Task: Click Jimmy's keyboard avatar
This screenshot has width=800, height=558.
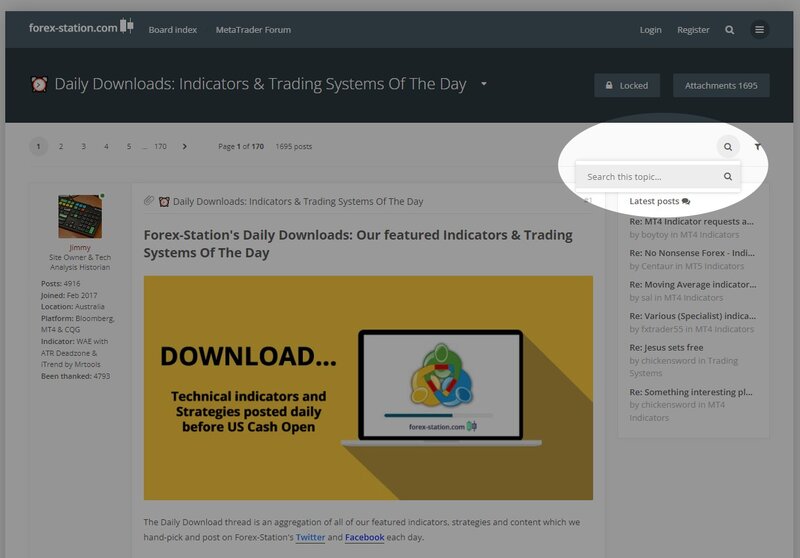Action: click(x=80, y=216)
